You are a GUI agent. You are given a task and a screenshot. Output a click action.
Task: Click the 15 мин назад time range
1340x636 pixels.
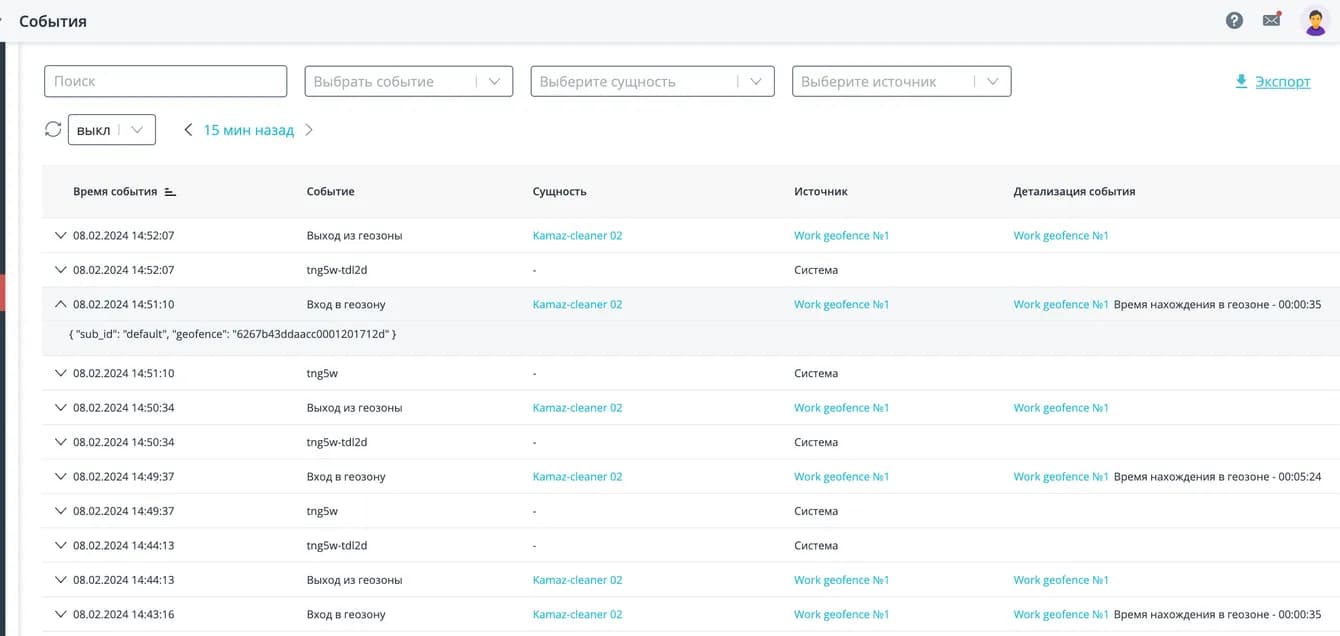pyautogui.click(x=248, y=130)
